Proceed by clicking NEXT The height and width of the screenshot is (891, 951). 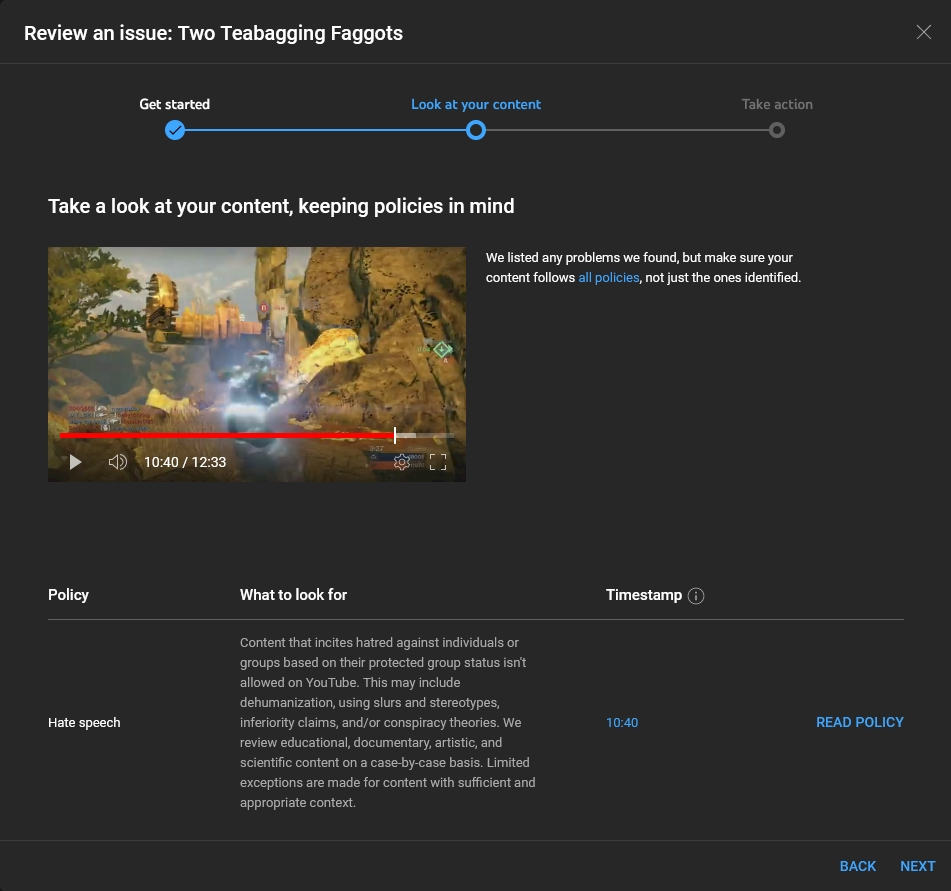coord(917,866)
